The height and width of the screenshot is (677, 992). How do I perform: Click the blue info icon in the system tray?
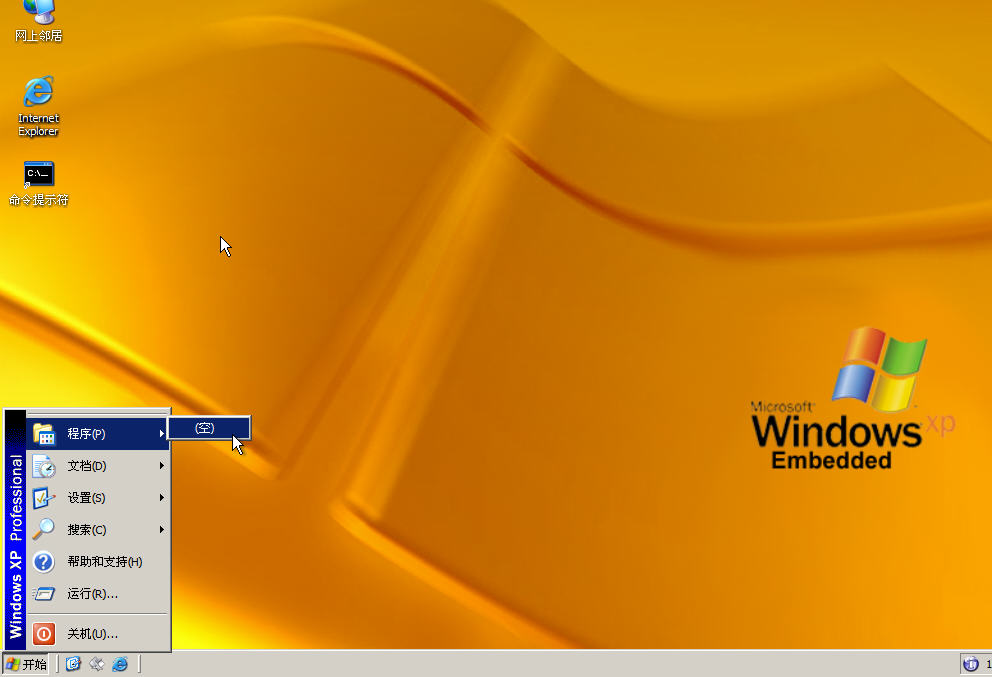click(970, 664)
